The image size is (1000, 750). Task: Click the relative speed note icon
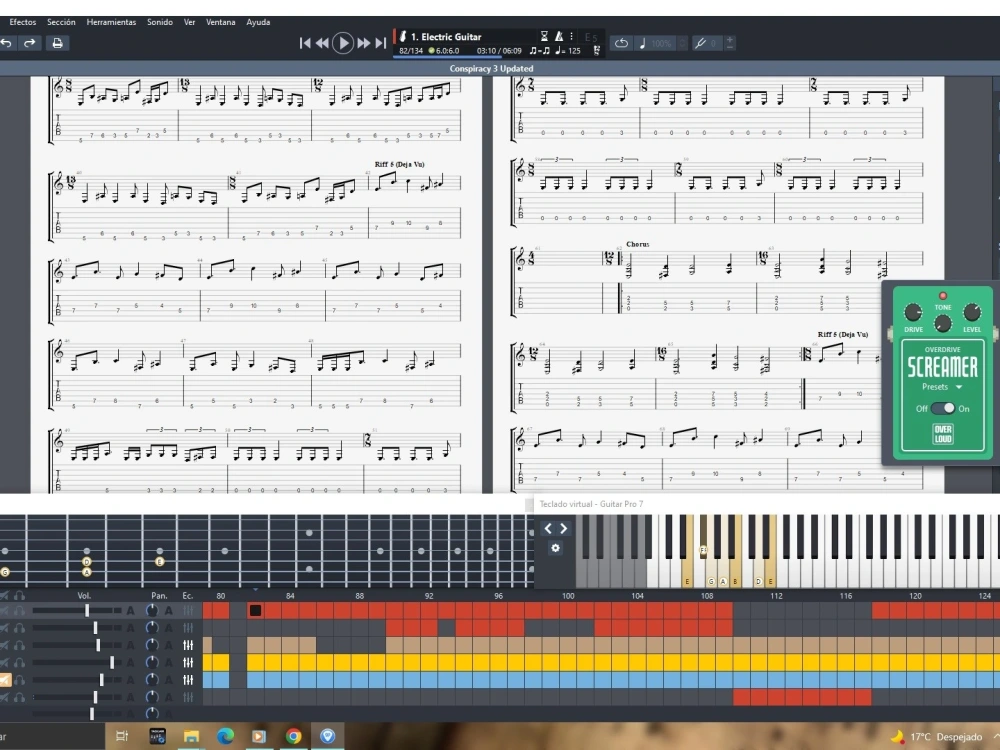[x=642, y=43]
